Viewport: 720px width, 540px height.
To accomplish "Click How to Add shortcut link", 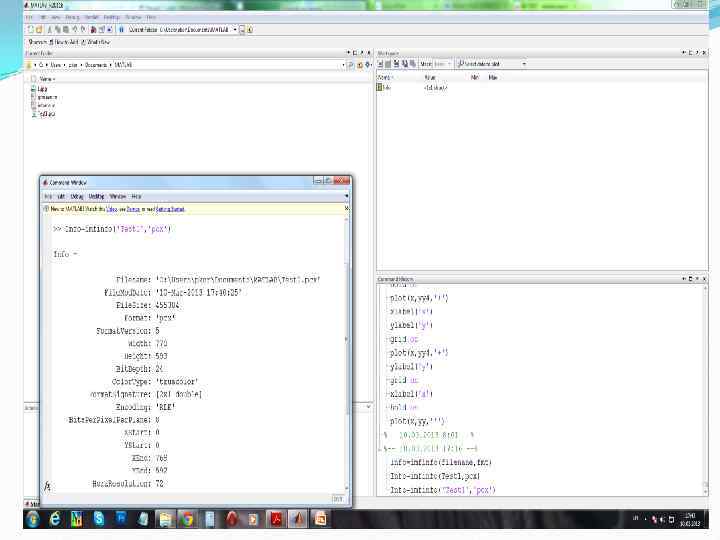I will point(64,42).
